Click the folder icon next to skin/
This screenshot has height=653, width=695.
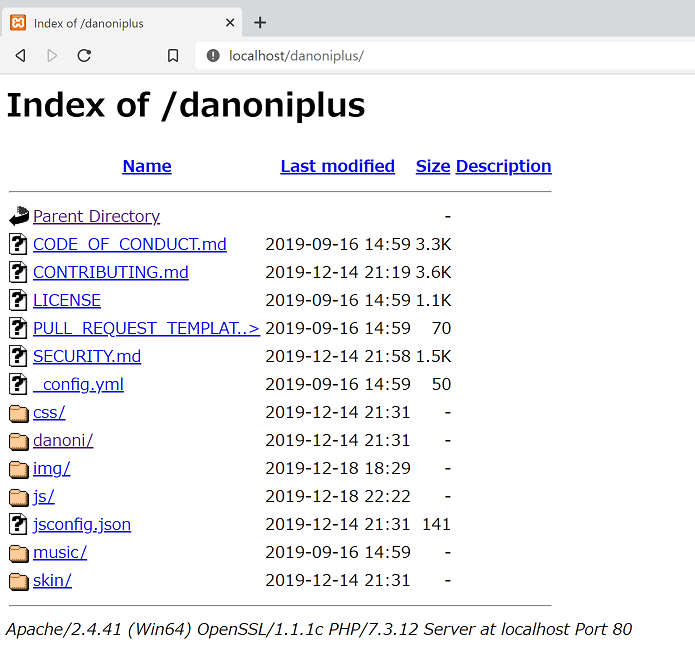(19, 581)
